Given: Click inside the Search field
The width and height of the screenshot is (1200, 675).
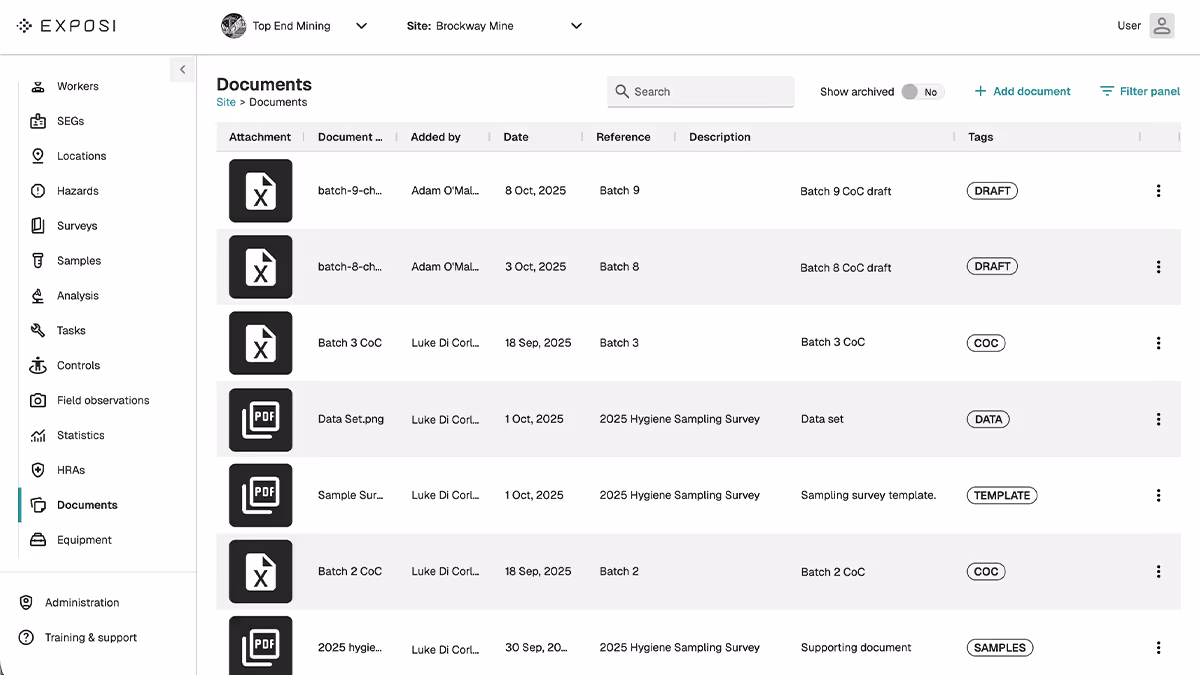Looking at the screenshot, I should pyautogui.click(x=700, y=91).
